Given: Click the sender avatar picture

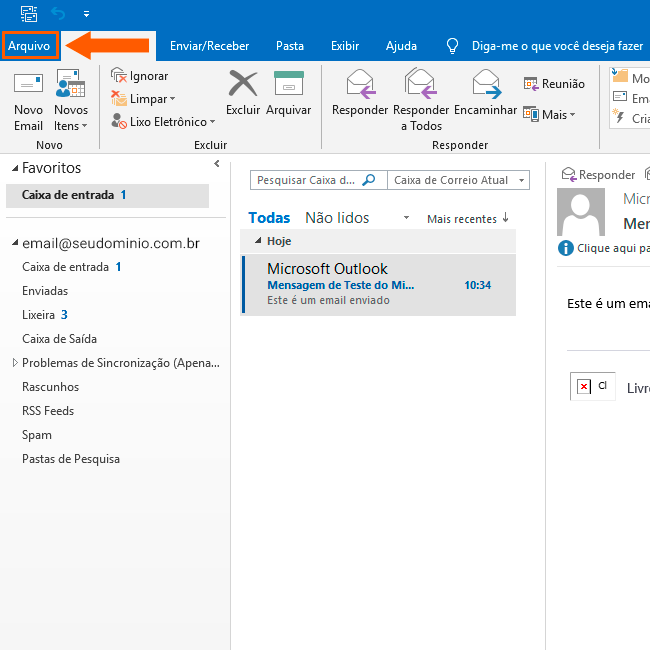Looking at the screenshot, I should click(580, 211).
